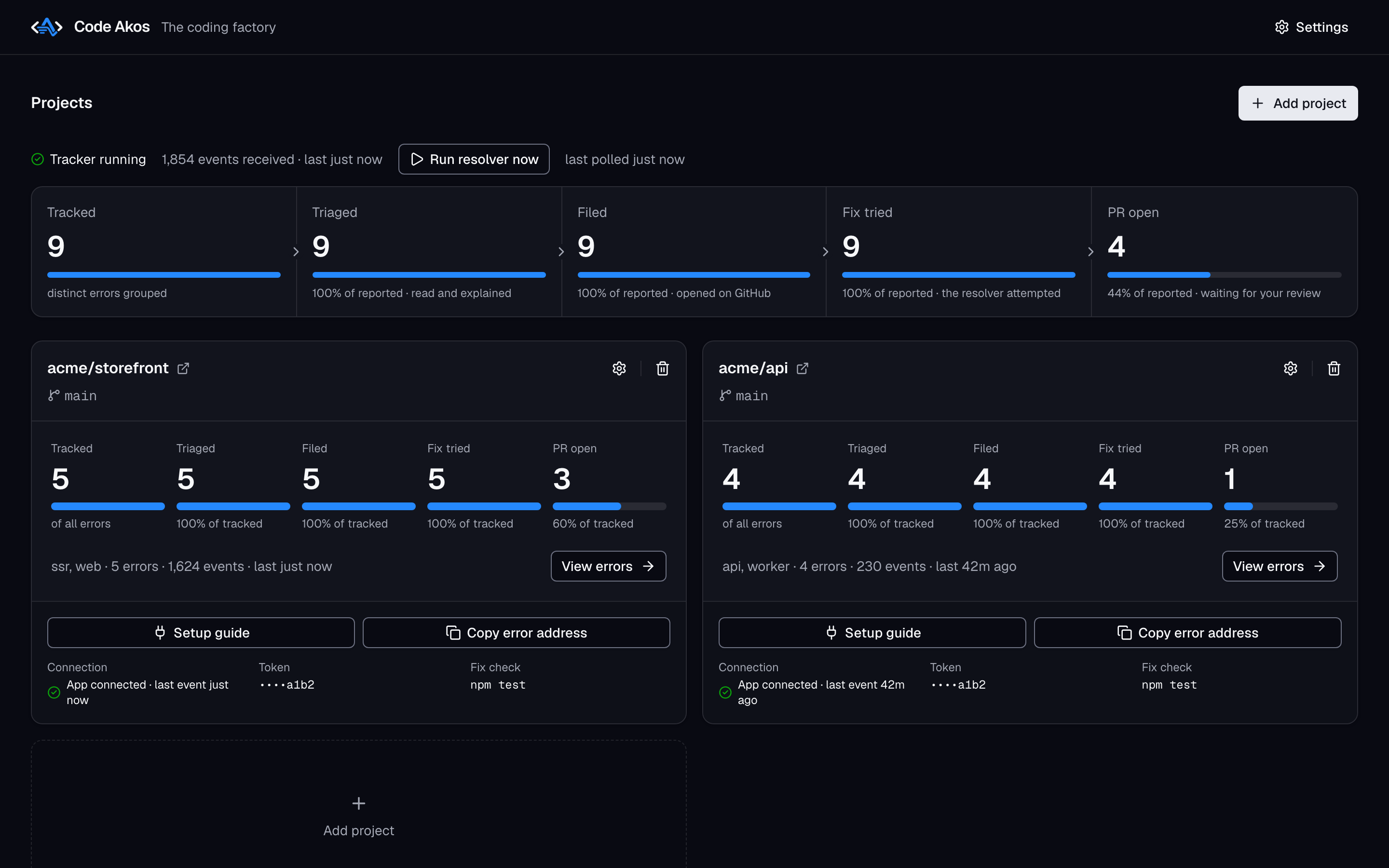Click the Code Akos logo icon
The width and height of the screenshot is (1389, 868).
(x=46, y=27)
